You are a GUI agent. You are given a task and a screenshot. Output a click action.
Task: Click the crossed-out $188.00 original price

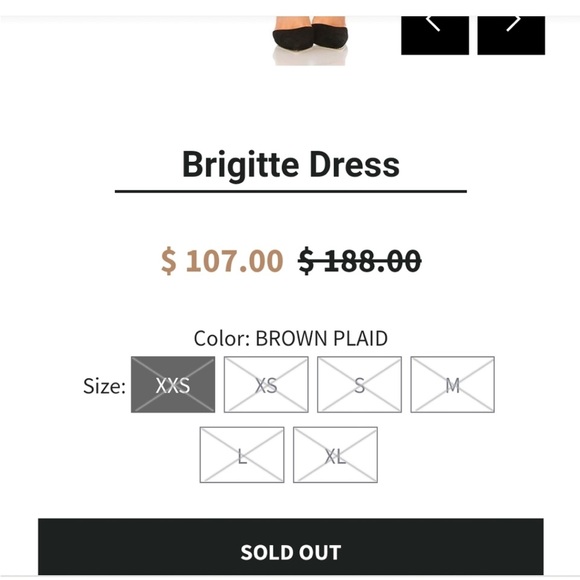tap(360, 260)
